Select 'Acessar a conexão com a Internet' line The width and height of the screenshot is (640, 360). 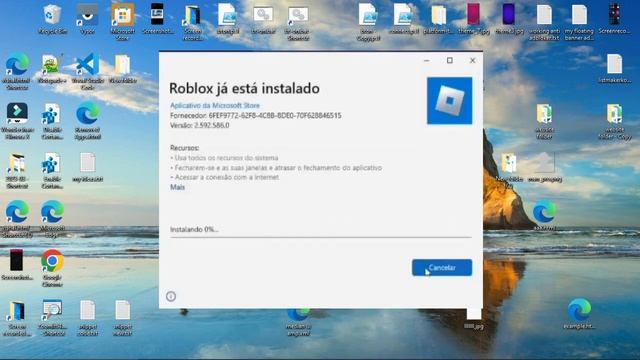point(224,178)
